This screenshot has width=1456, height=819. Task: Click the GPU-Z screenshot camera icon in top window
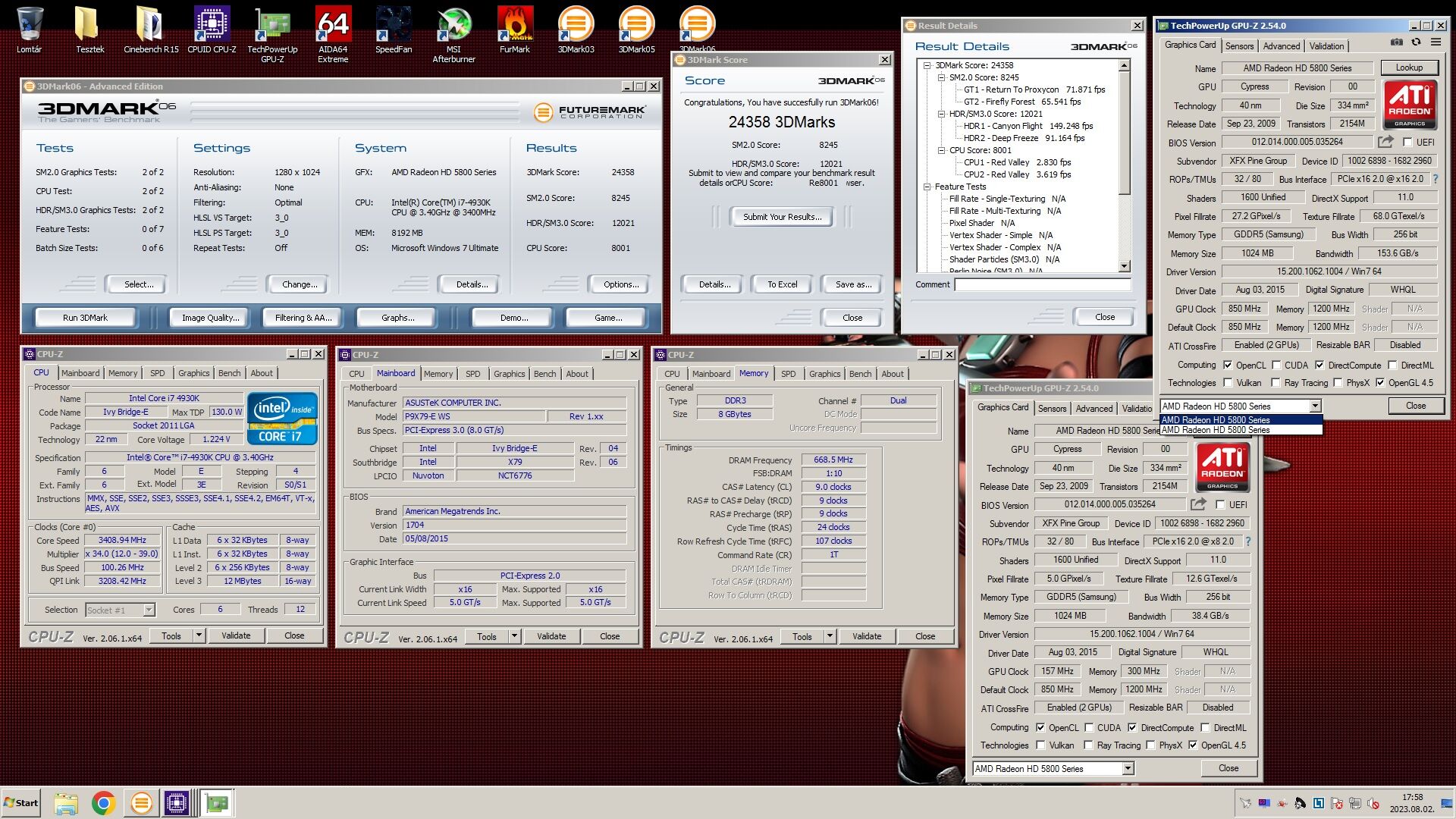[x=1396, y=42]
